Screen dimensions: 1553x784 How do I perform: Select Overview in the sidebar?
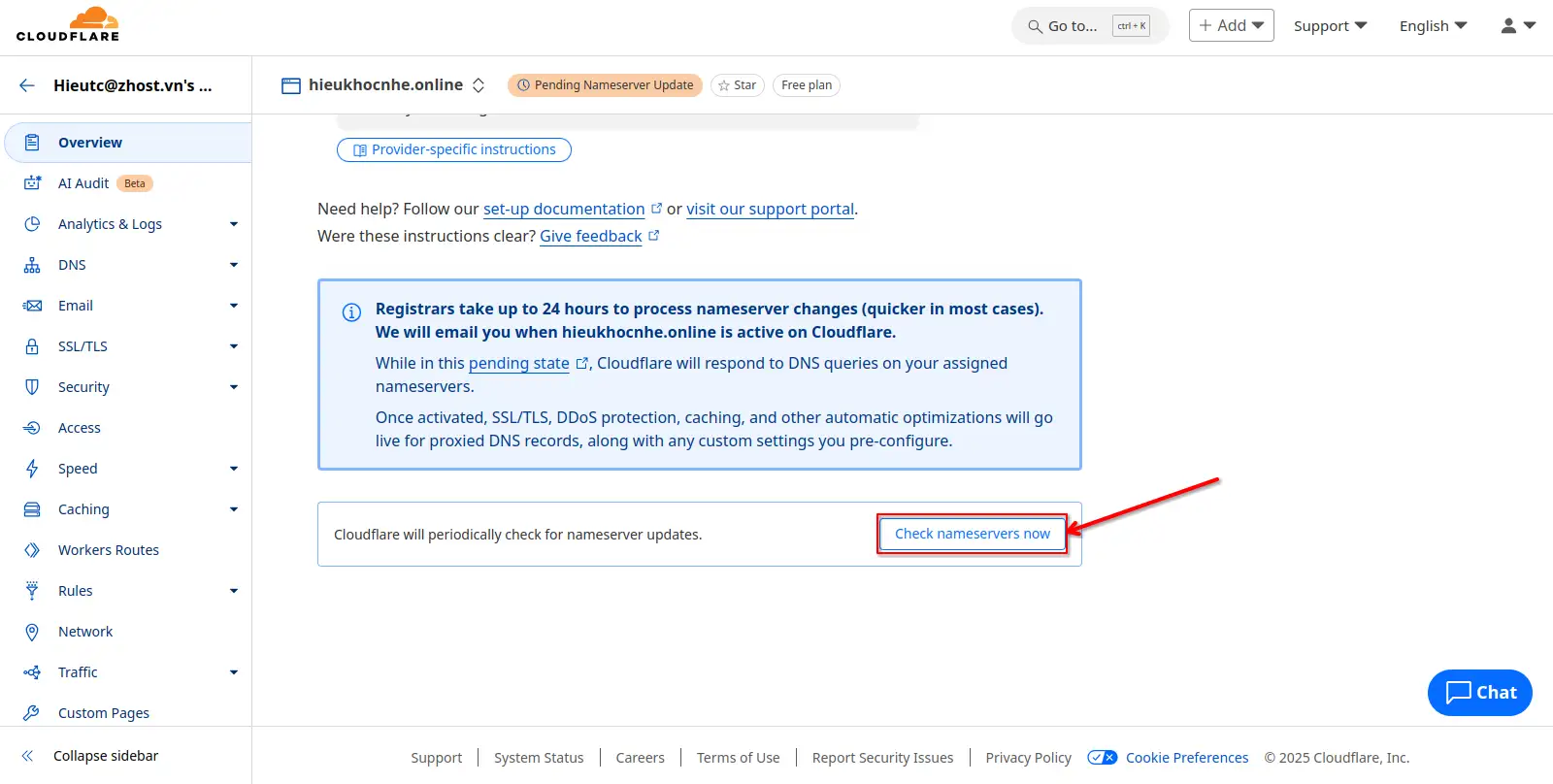point(90,143)
